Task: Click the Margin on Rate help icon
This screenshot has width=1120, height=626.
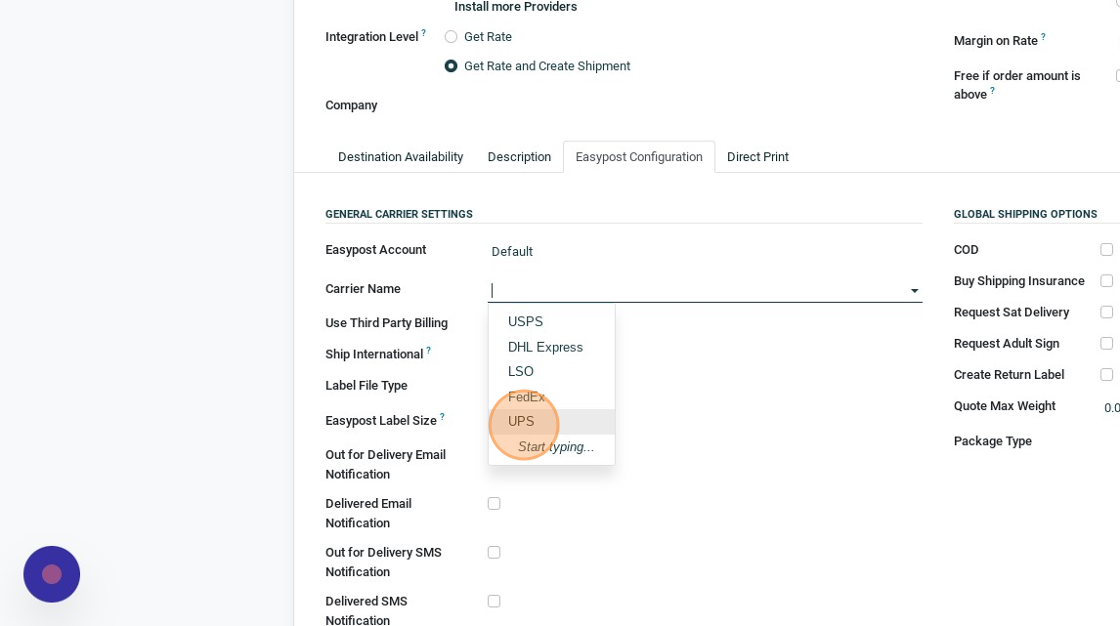Action: (x=1043, y=37)
